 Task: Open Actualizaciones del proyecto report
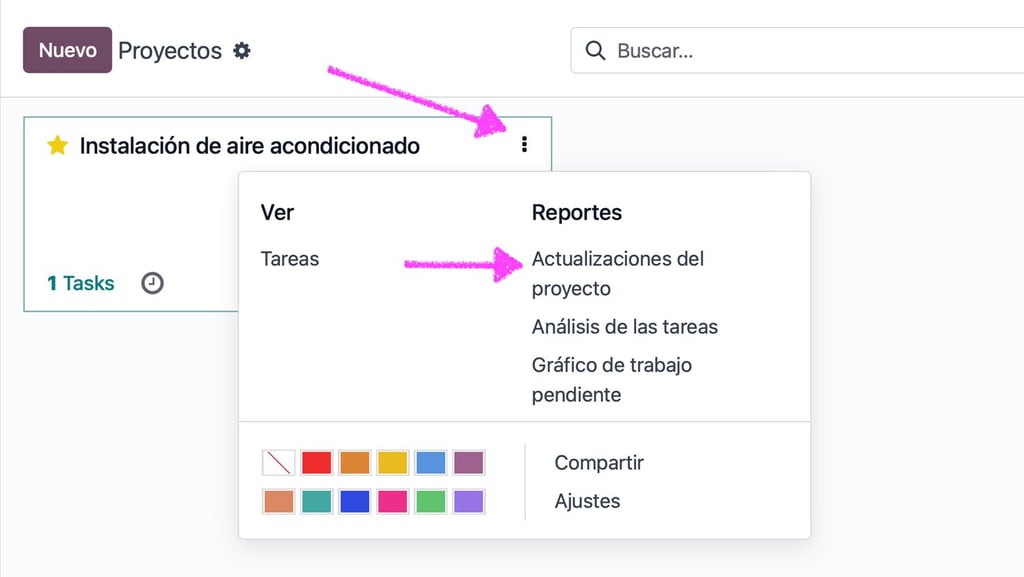coord(618,273)
